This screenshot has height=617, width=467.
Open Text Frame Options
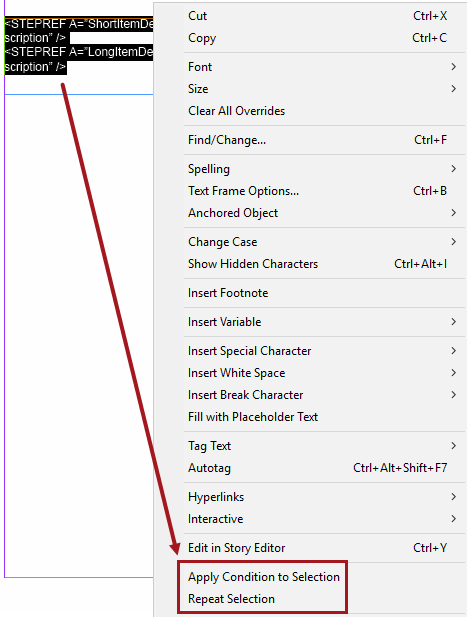coord(309,191)
